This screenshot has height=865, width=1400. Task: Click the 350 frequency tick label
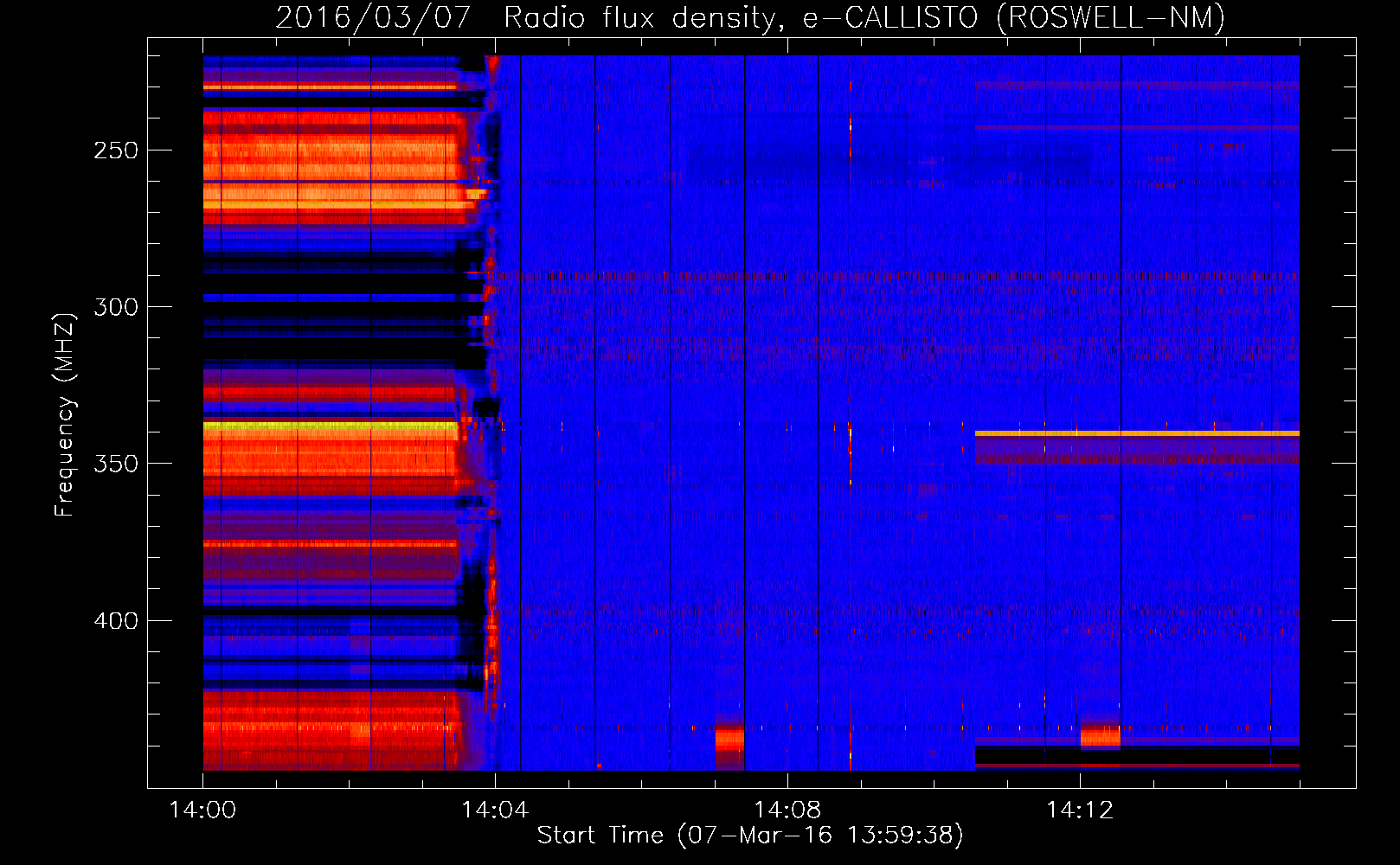pos(116,464)
